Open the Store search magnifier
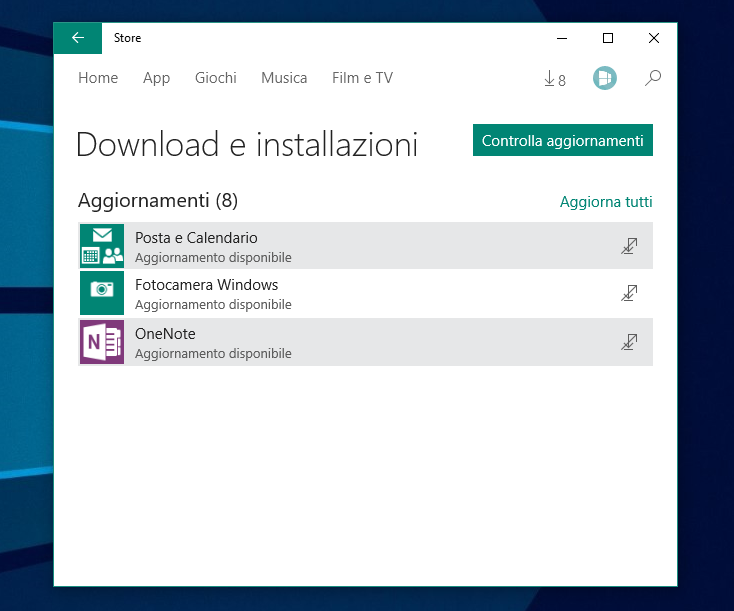 [x=653, y=78]
